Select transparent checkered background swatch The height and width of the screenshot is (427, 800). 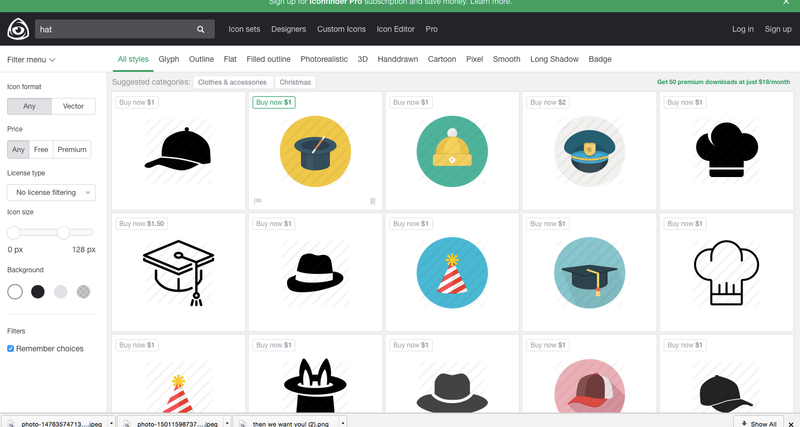click(83, 292)
